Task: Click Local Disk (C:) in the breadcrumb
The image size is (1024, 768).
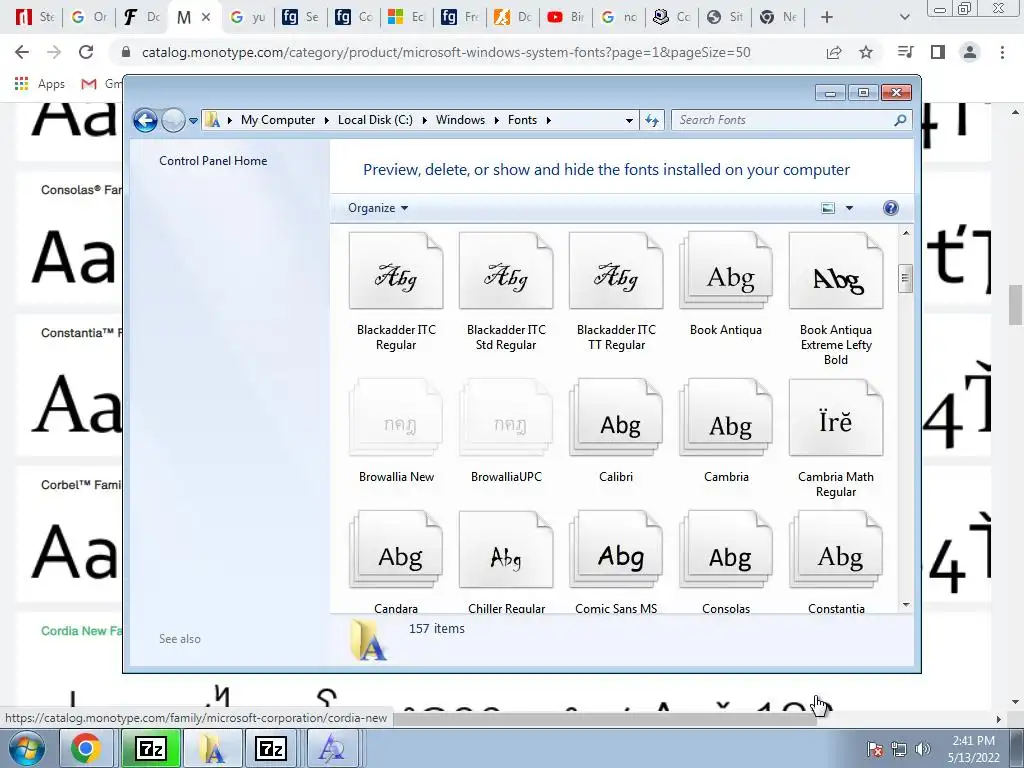Action: 375,120
